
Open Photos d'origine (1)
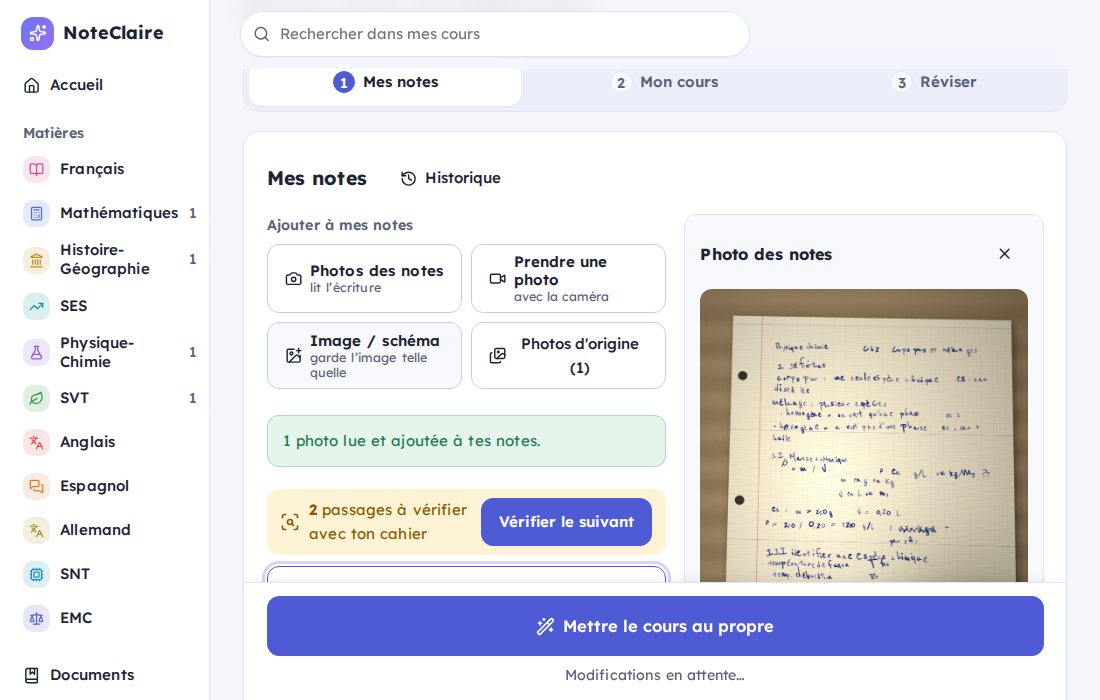point(568,356)
